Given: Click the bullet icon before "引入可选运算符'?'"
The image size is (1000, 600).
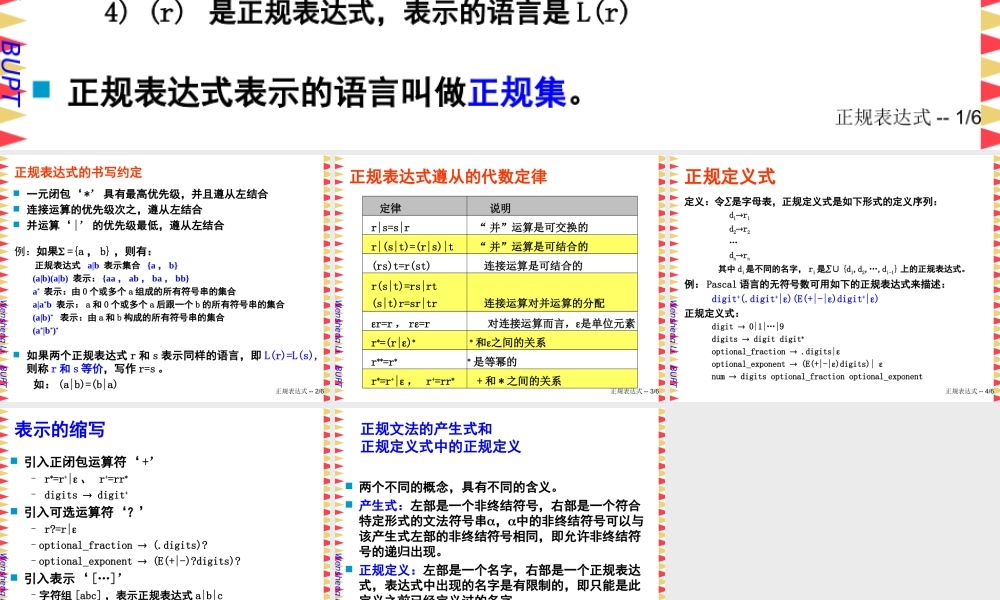Looking at the screenshot, I should [x=12, y=510].
